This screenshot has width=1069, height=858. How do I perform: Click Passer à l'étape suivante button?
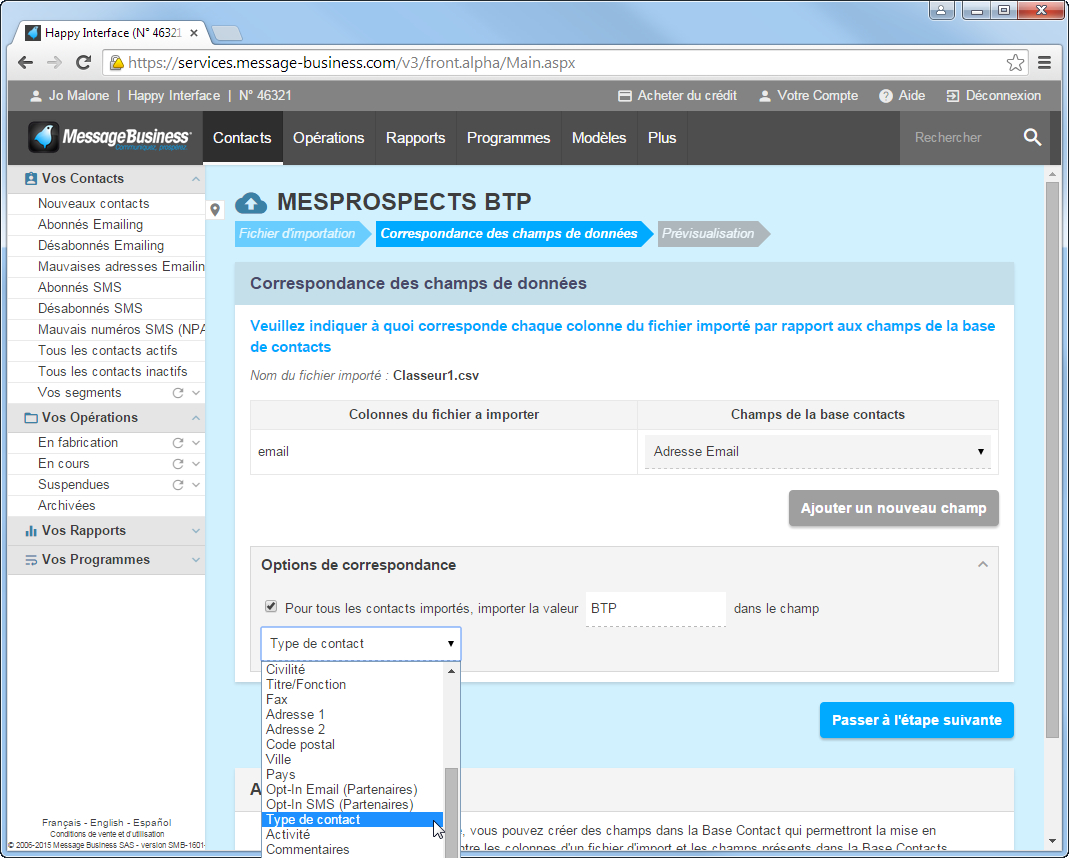pos(916,720)
